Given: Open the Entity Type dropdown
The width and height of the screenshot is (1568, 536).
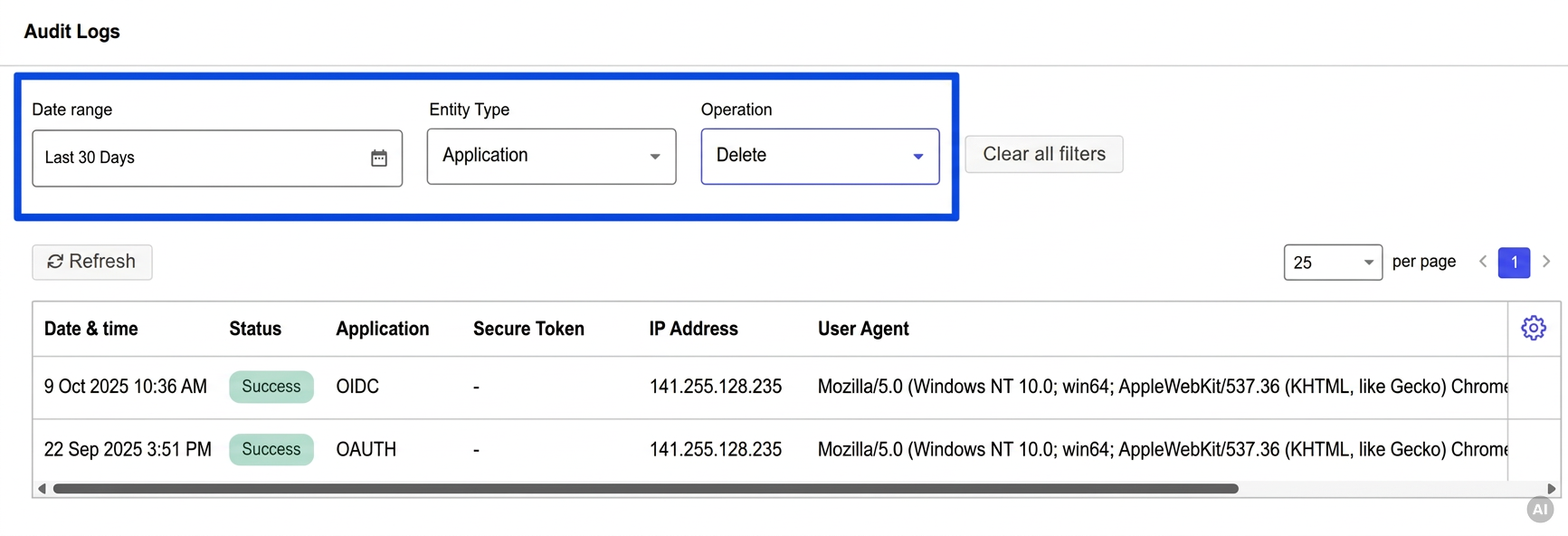Looking at the screenshot, I should point(552,157).
